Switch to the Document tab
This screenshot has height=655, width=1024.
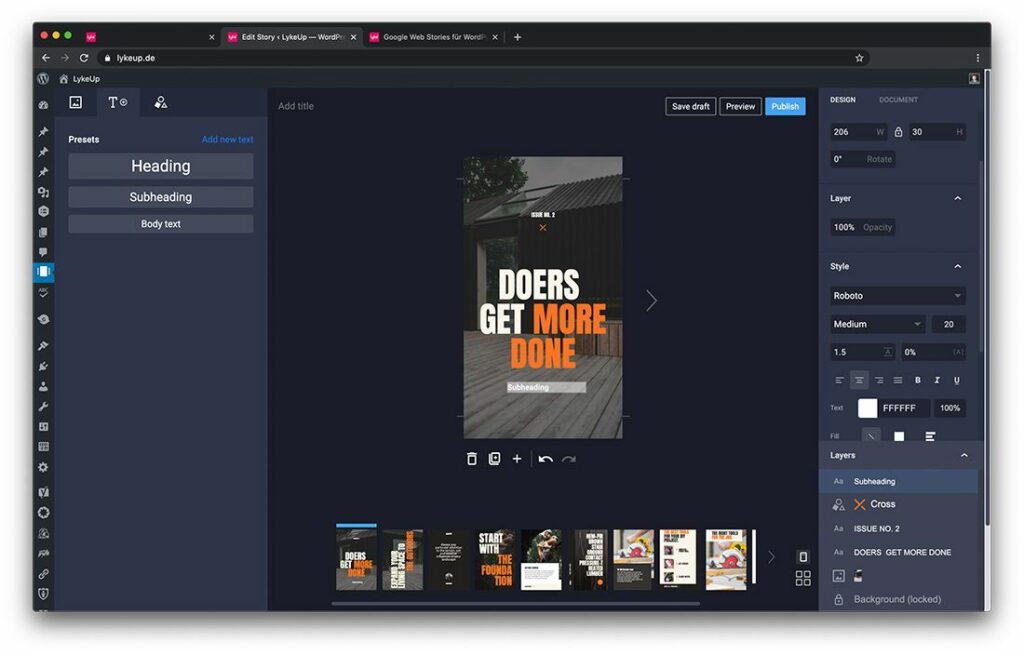pos(897,99)
